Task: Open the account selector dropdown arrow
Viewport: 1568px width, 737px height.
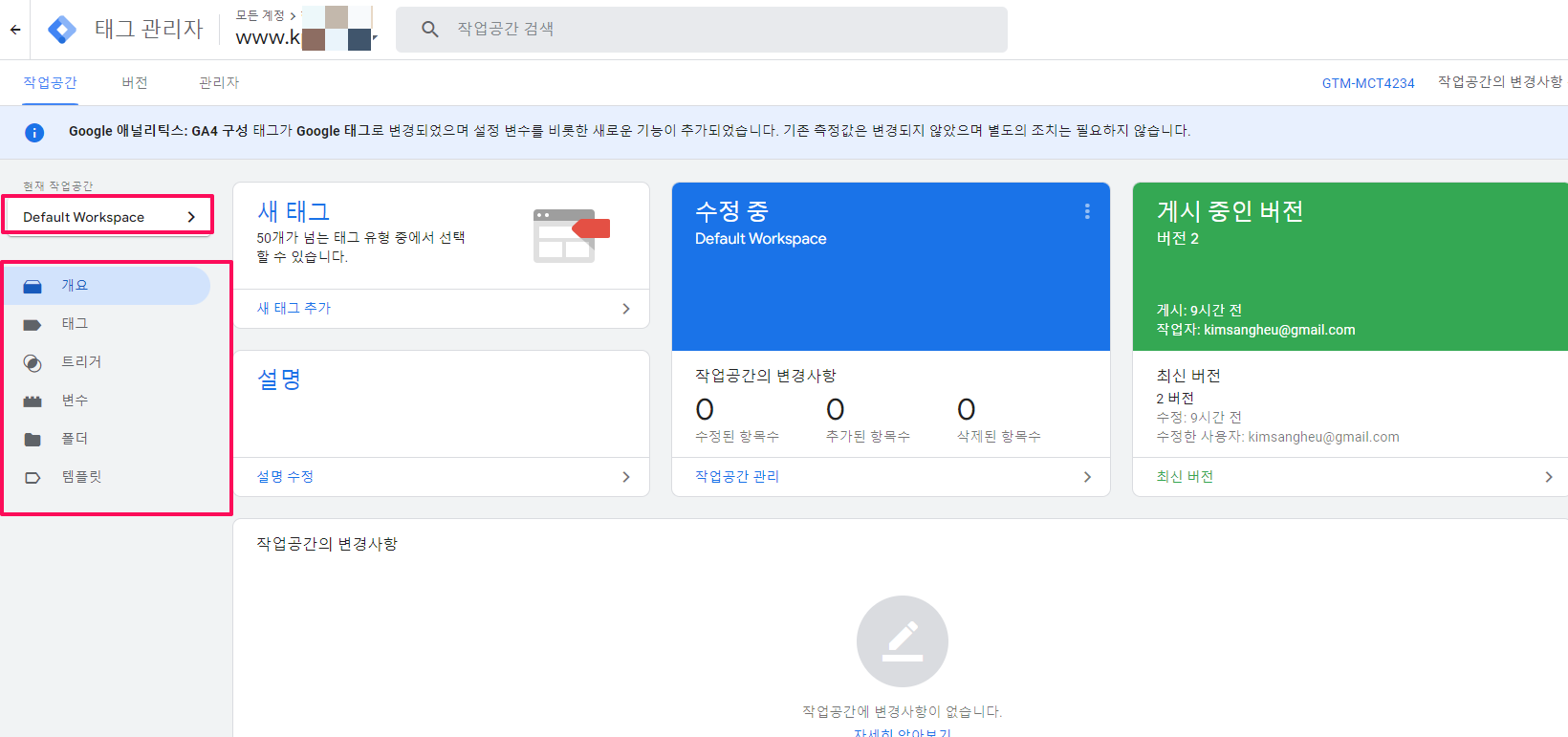Action: click(375, 38)
